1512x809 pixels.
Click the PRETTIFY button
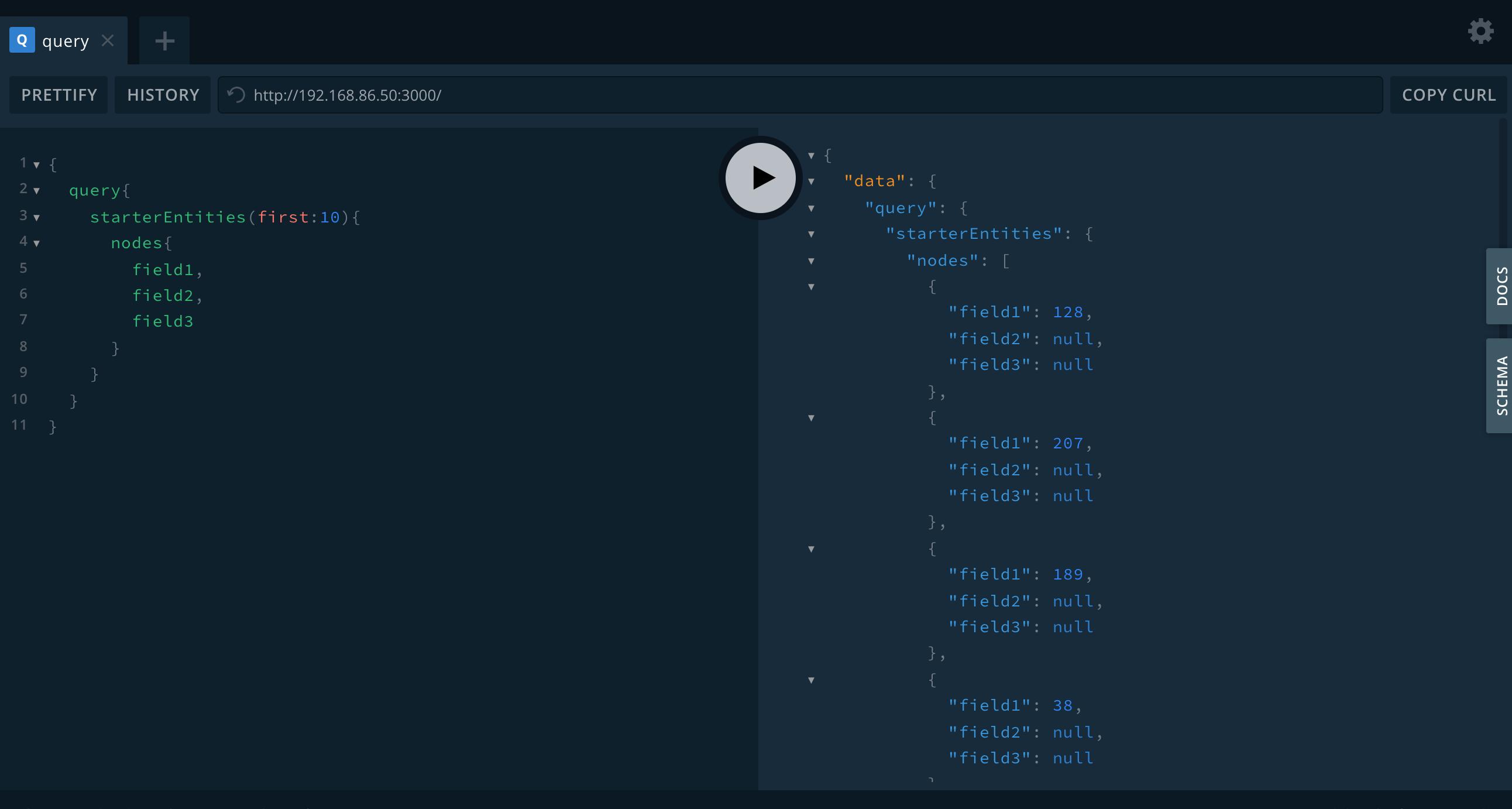pyautogui.click(x=59, y=94)
